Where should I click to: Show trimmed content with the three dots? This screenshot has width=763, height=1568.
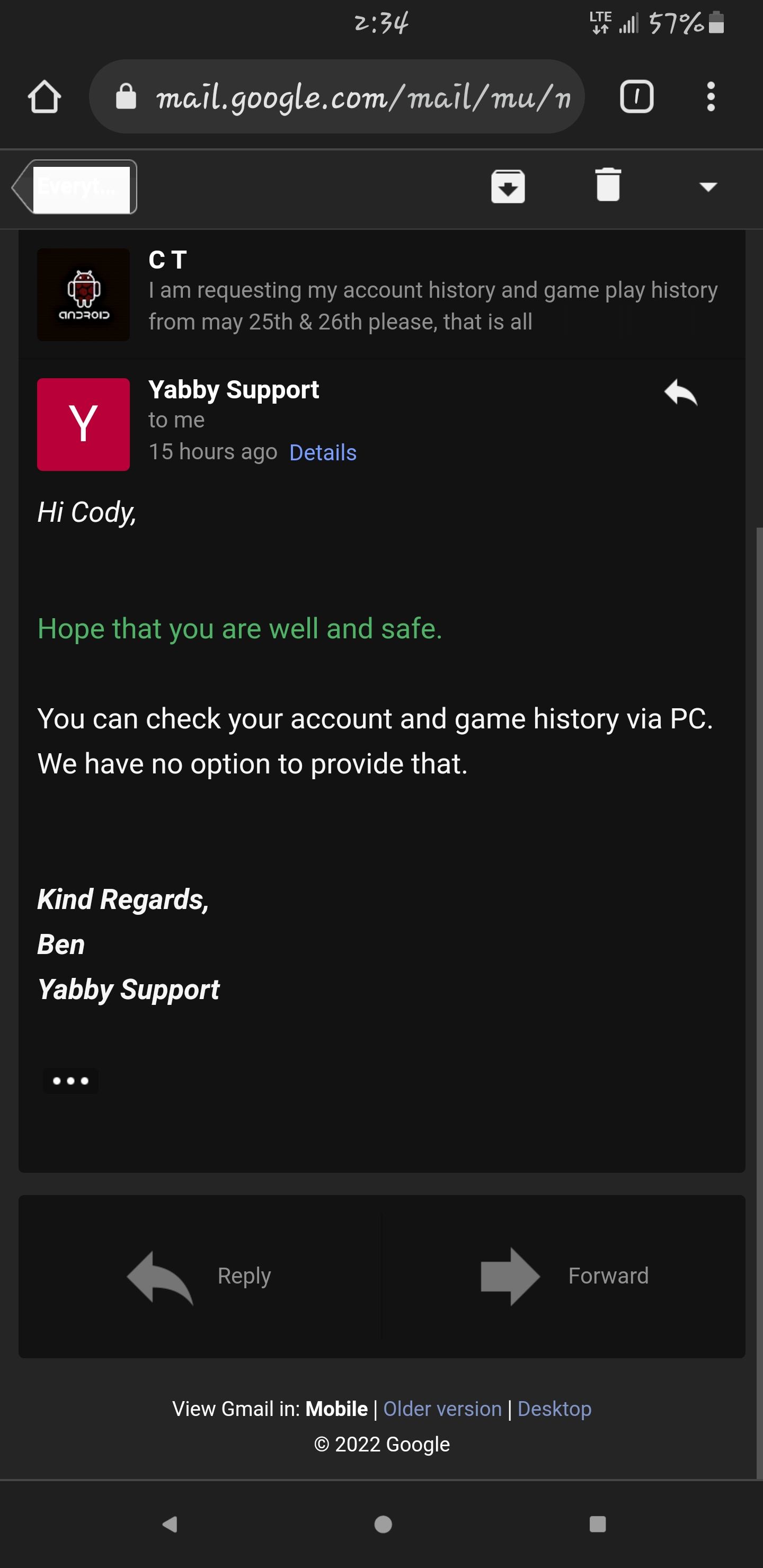[70, 1081]
